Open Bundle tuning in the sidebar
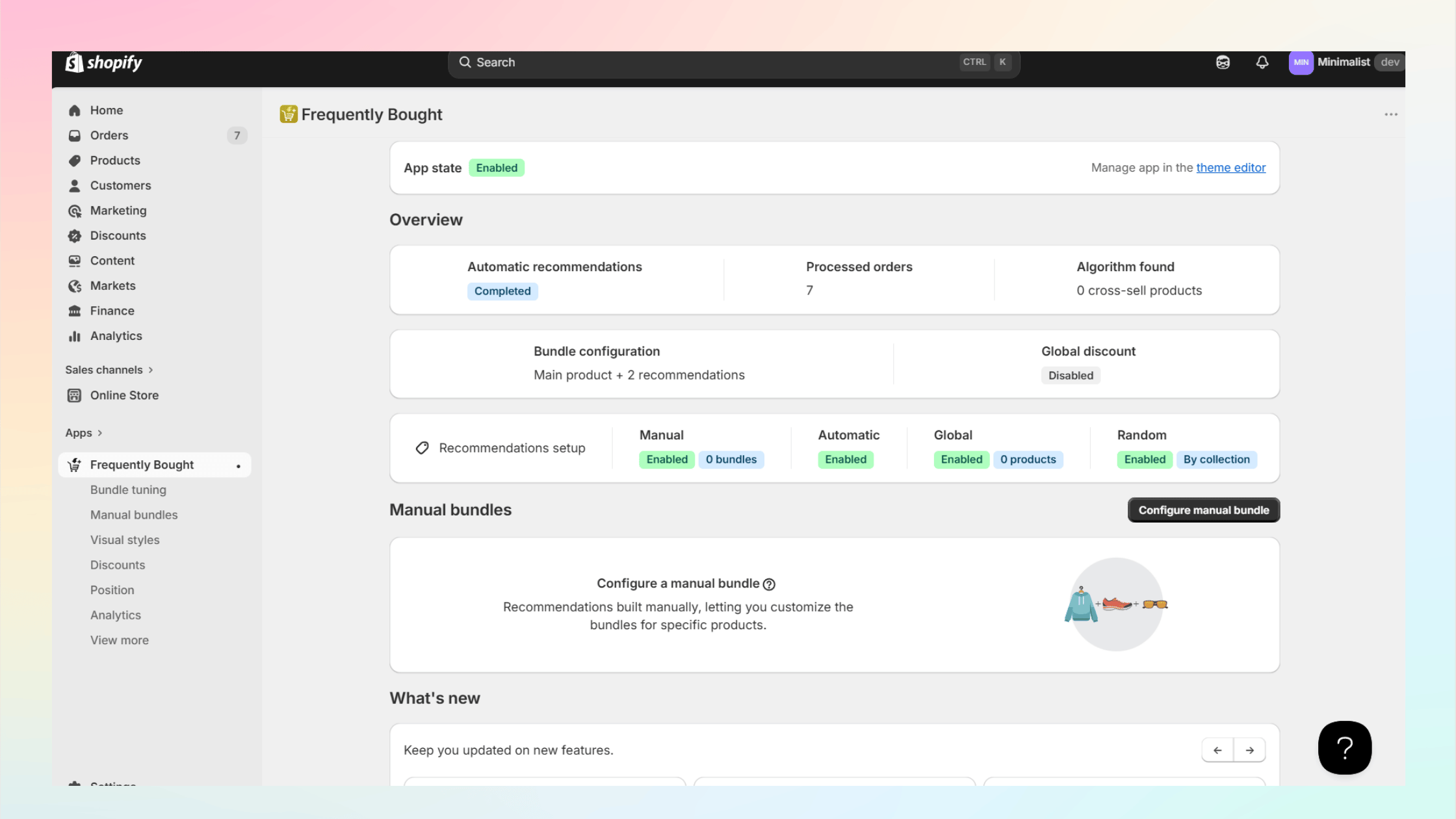Image resolution: width=1456 pixels, height=819 pixels. [x=128, y=490]
